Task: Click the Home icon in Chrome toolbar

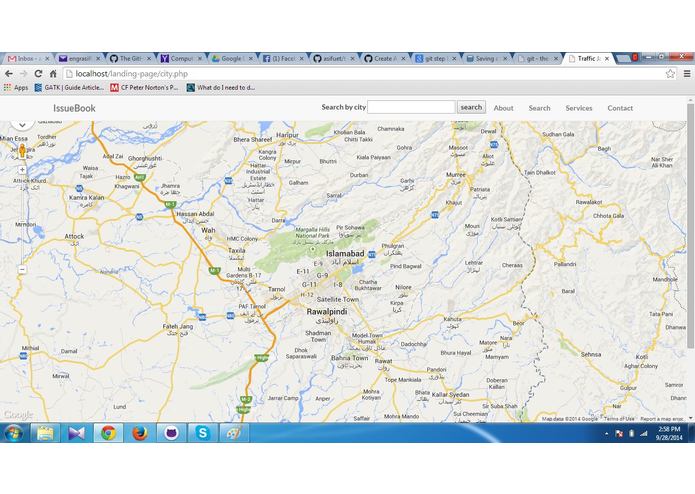Action: (x=53, y=74)
